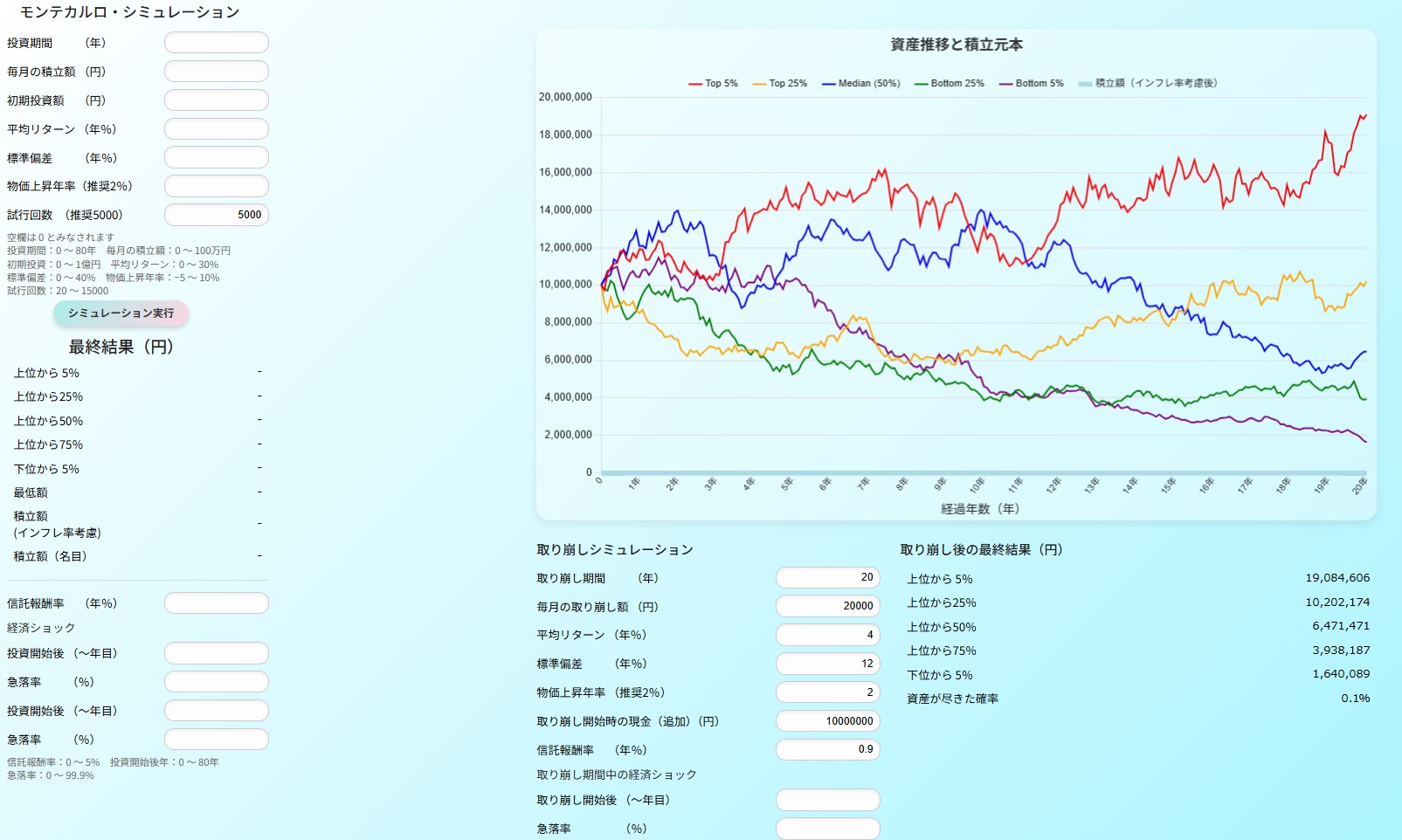Hide the Median (50%) line via legend
The width and height of the screenshot is (1402, 840).
coord(860,84)
